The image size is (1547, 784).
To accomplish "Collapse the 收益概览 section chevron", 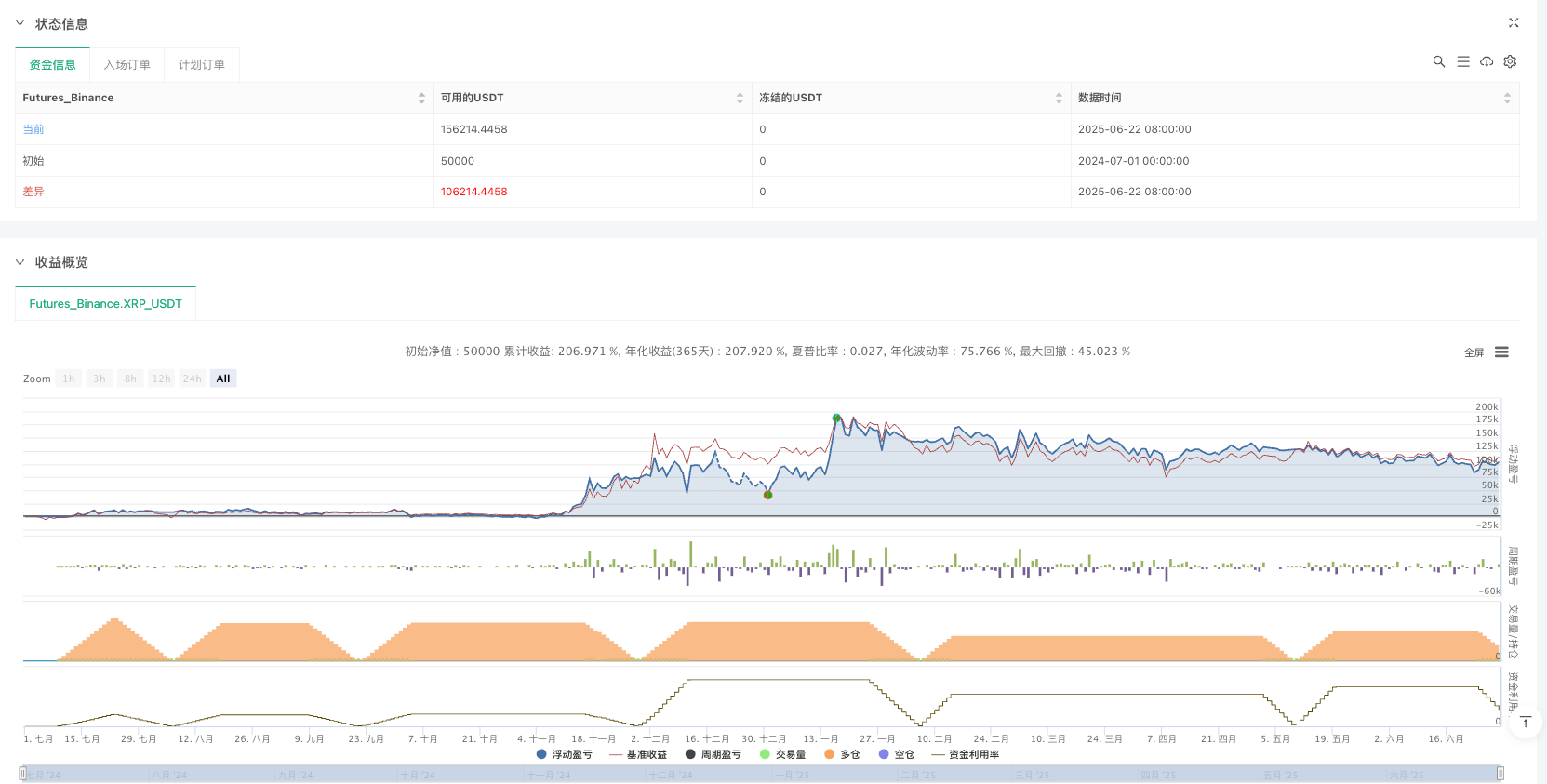I will [20, 262].
